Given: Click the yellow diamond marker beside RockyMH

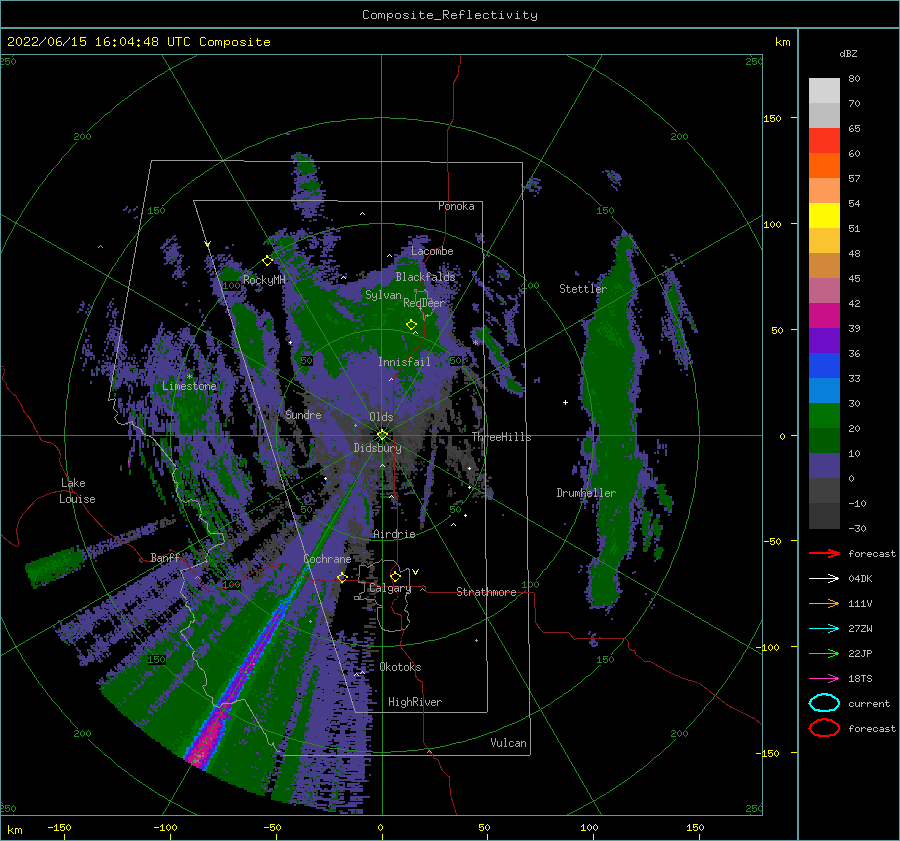Looking at the screenshot, I should coord(267,261).
